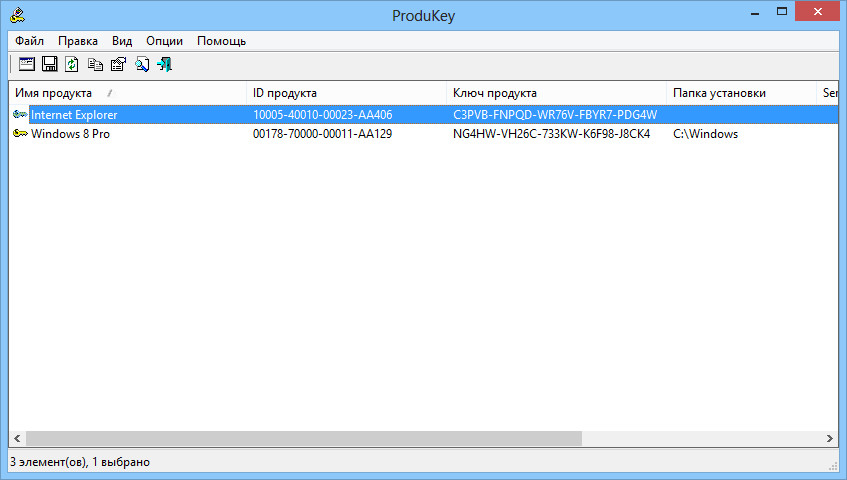Screen dimensions: 847x480
Task: Click the left arrow of the horizontal scrollbar
Action: (x=17, y=438)
